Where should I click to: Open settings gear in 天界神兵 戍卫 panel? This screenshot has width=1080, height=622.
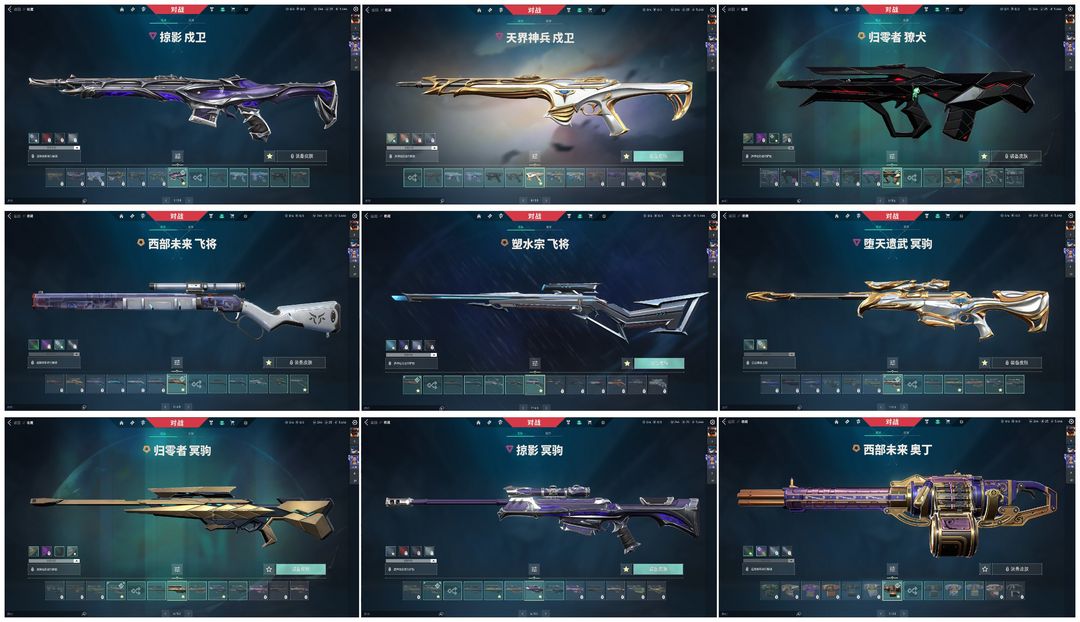tap(713, 10)
